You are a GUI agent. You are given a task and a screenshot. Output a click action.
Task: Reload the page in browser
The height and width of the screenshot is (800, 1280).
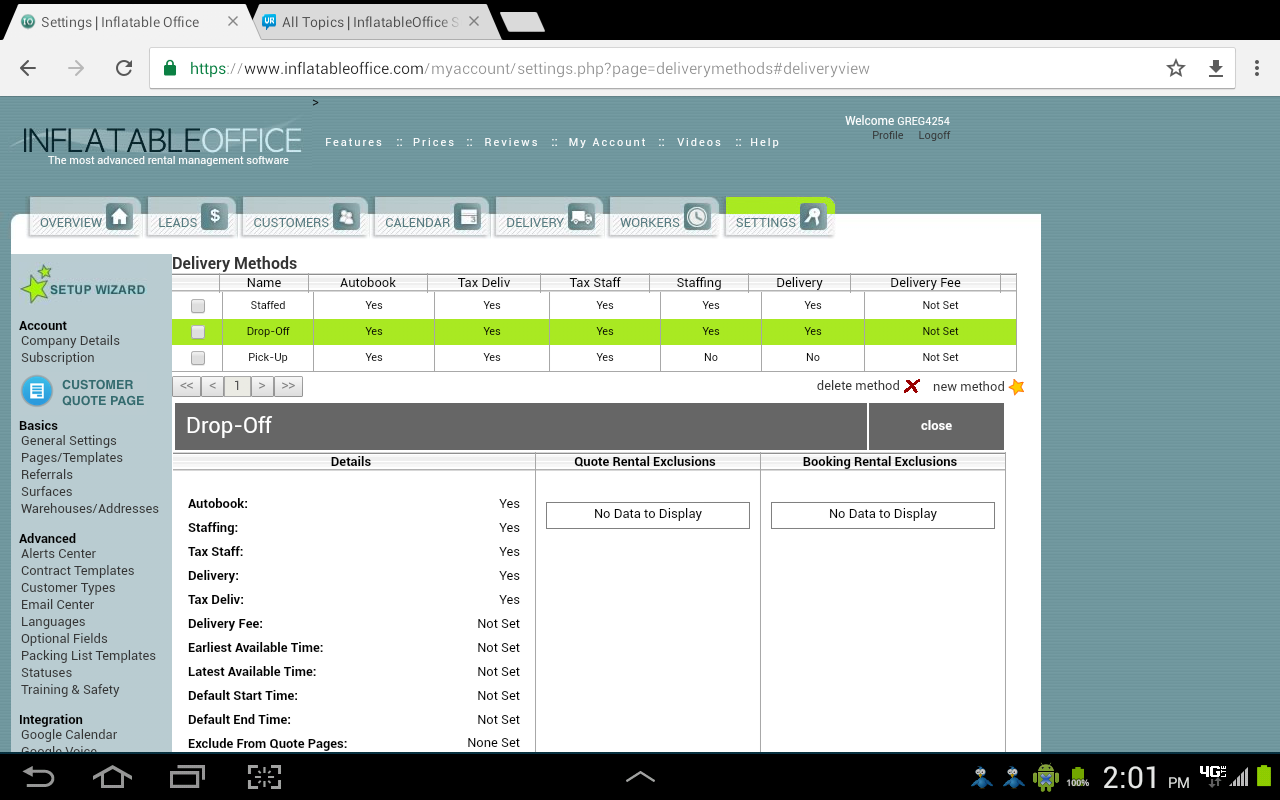tap(124, 68)
